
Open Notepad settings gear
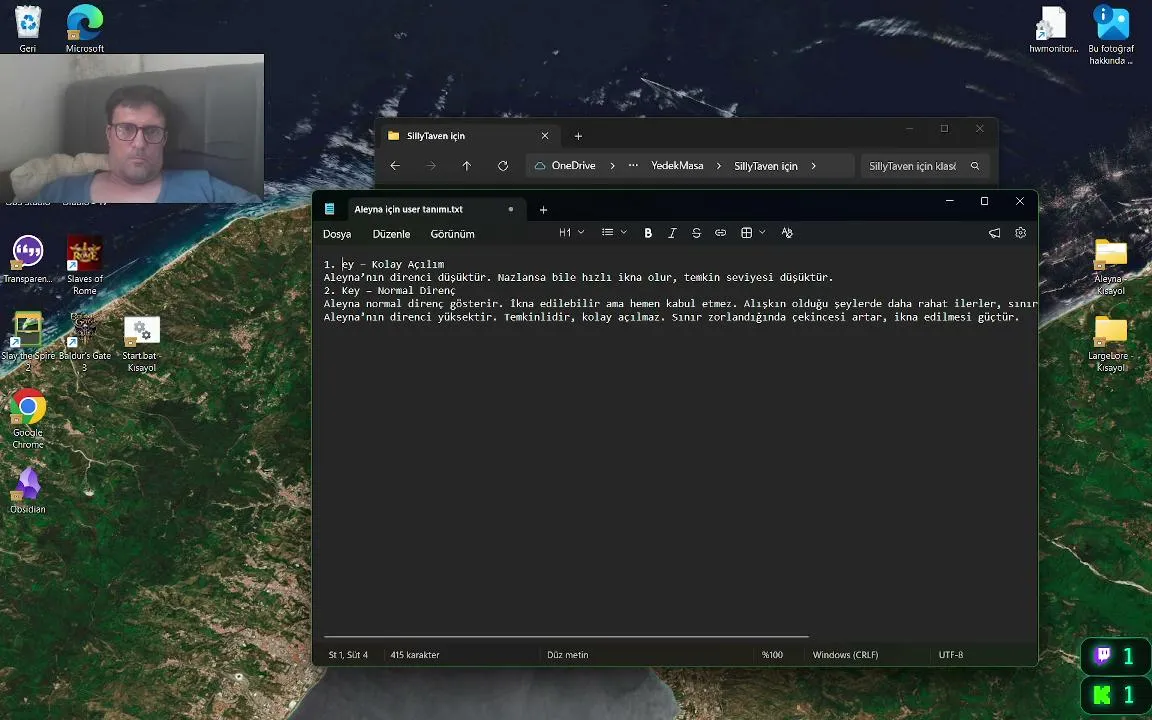pos(1020,233)
